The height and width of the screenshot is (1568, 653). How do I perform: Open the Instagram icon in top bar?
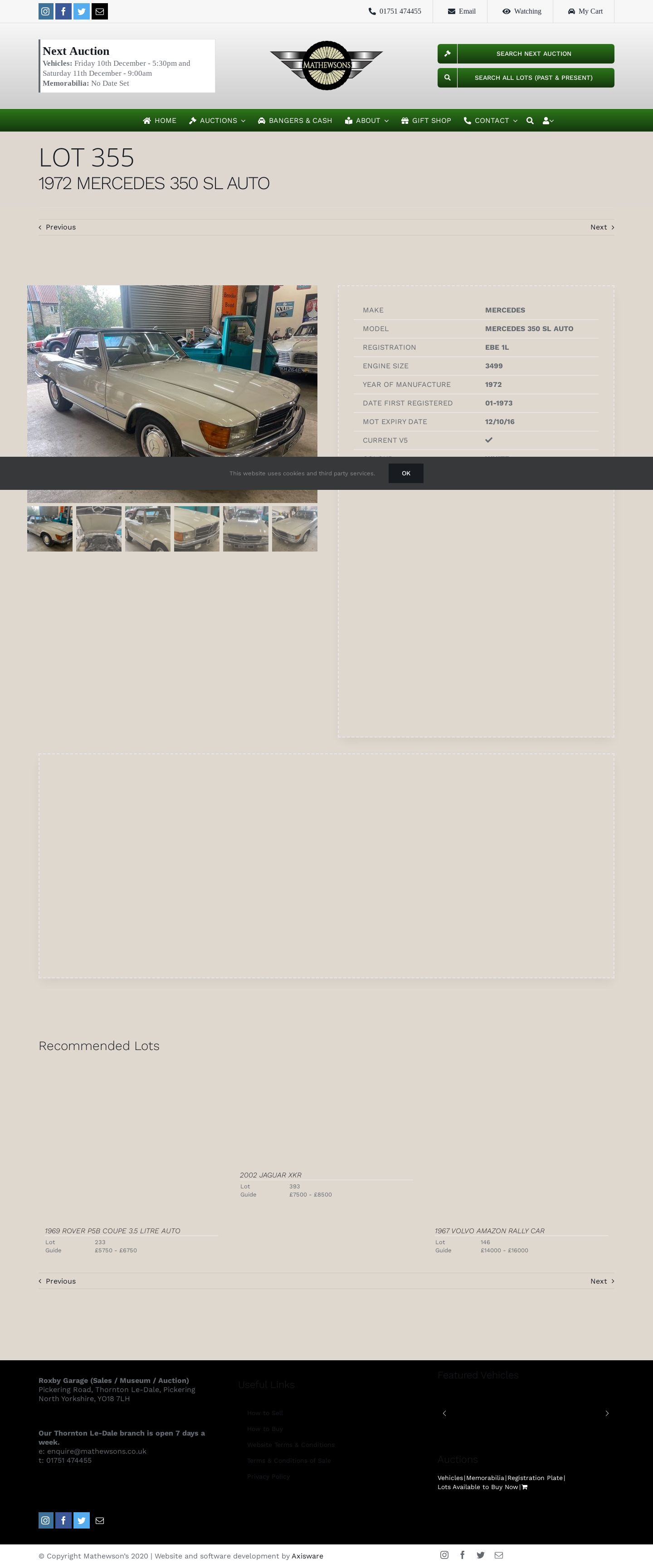coord(46,11)
